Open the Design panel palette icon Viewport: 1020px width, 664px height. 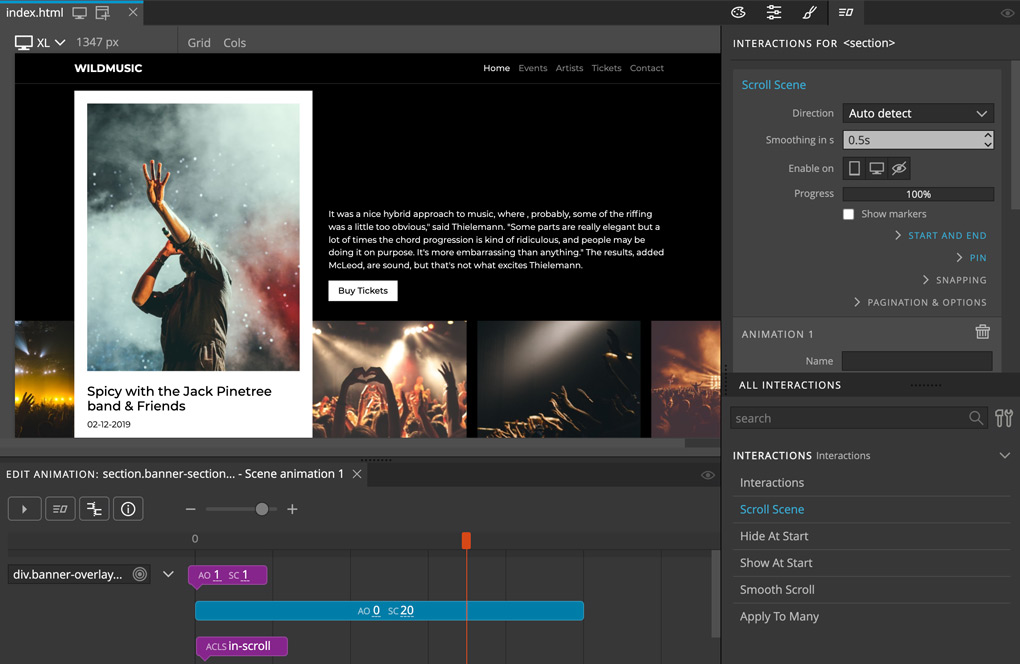point(738,12)
